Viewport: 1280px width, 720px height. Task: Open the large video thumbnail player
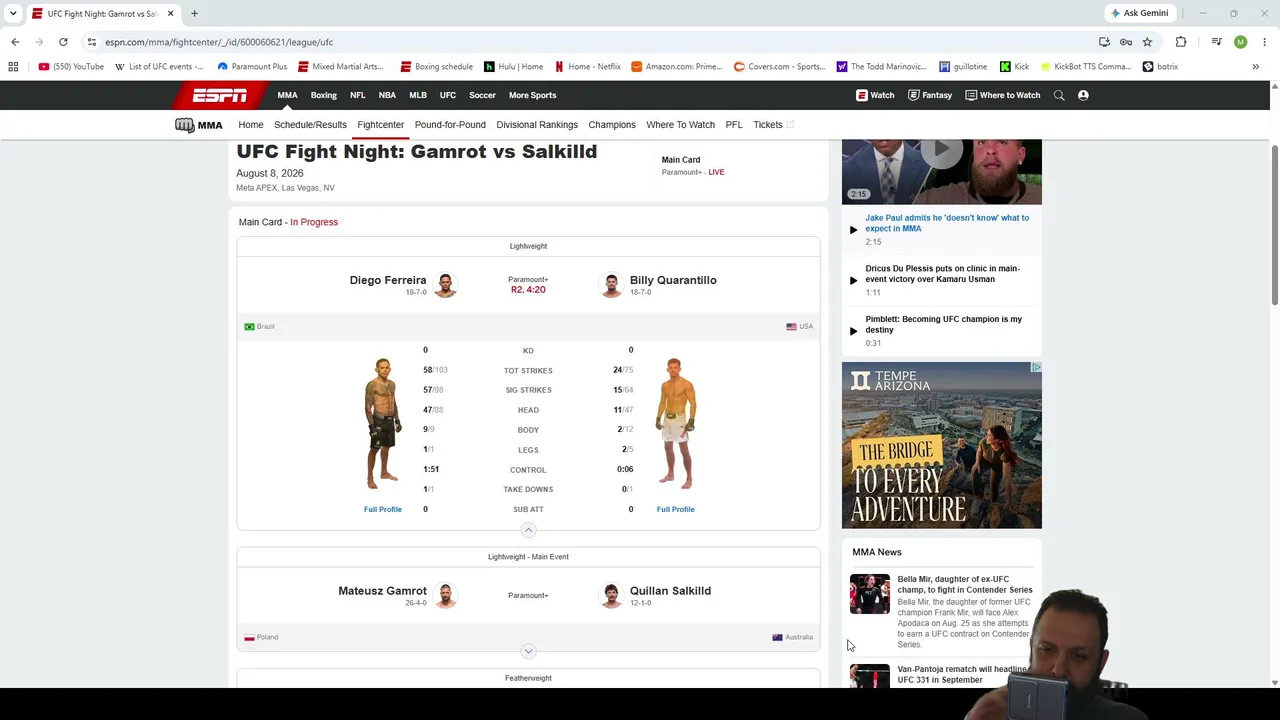(x=941, y=172)
